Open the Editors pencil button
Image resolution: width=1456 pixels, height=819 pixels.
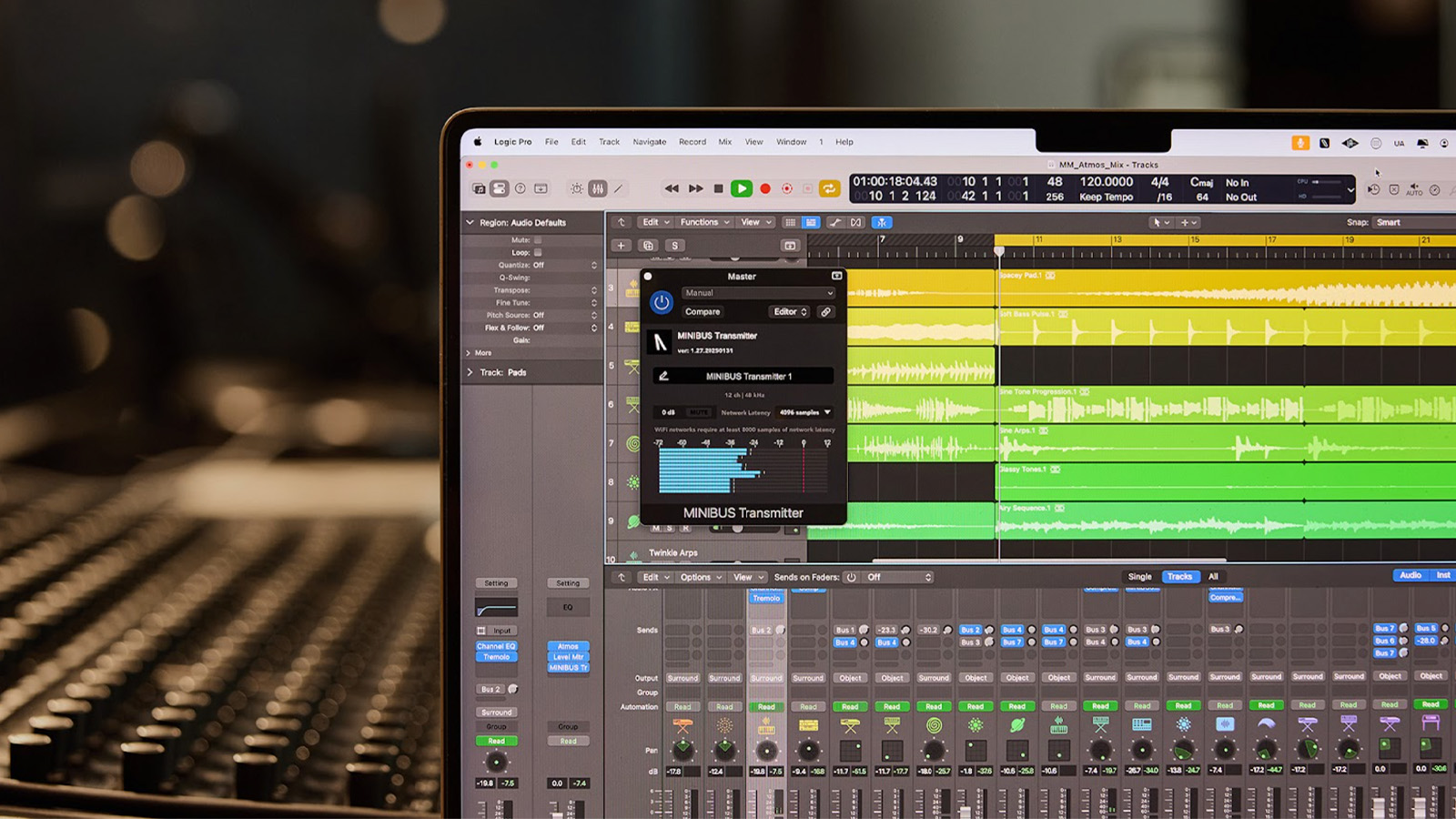618,188
